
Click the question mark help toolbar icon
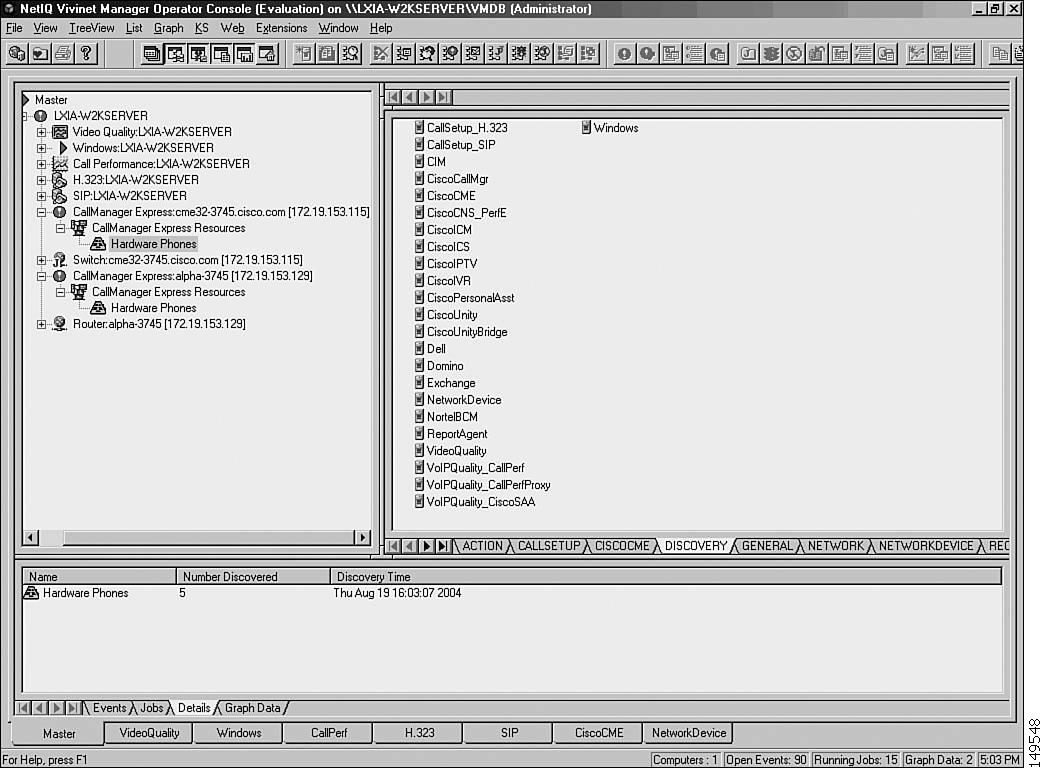[86, 54]
